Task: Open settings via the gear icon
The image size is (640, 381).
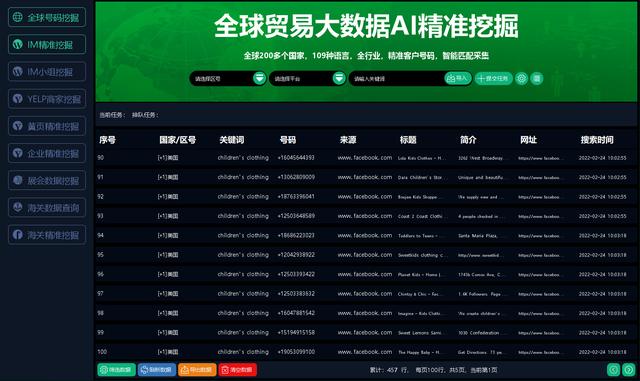Action: tap(521, 78)
